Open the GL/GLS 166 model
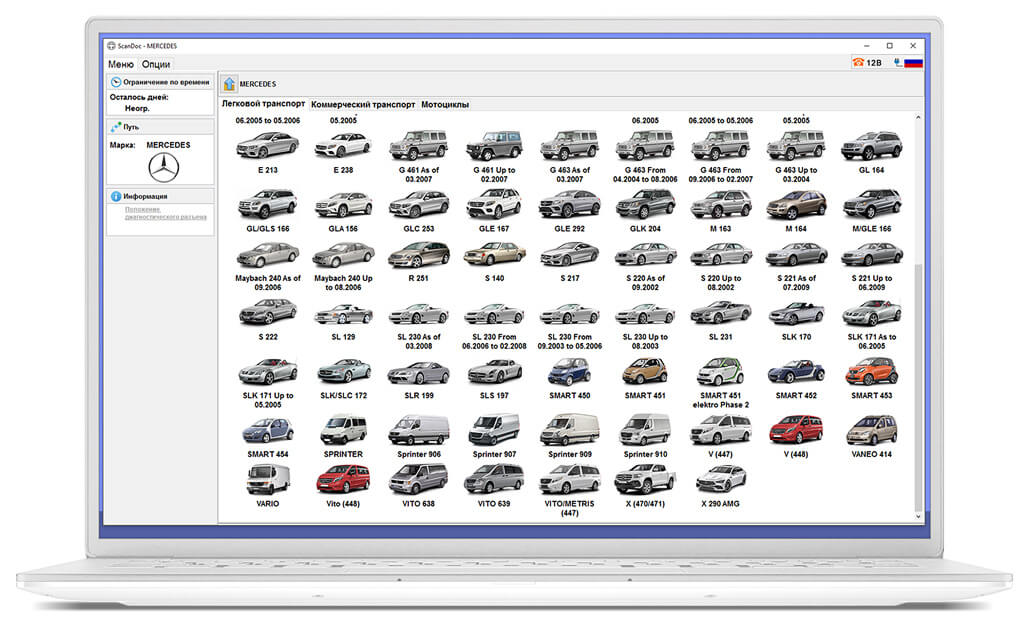Screen dimensions: 1024x626 pos(267,204)
